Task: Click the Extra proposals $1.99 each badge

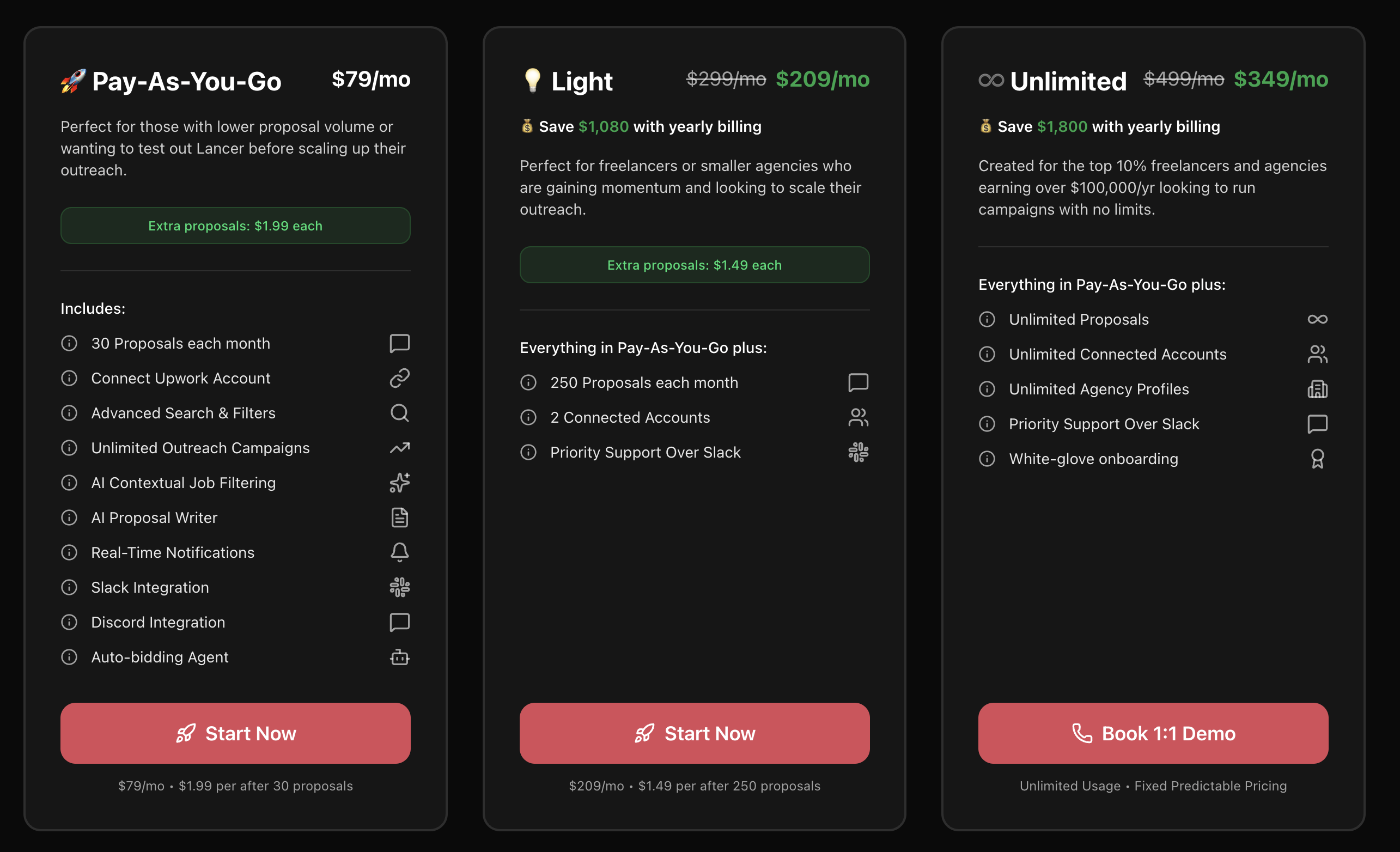Action: pyautogui.click(x=235, y=226)
